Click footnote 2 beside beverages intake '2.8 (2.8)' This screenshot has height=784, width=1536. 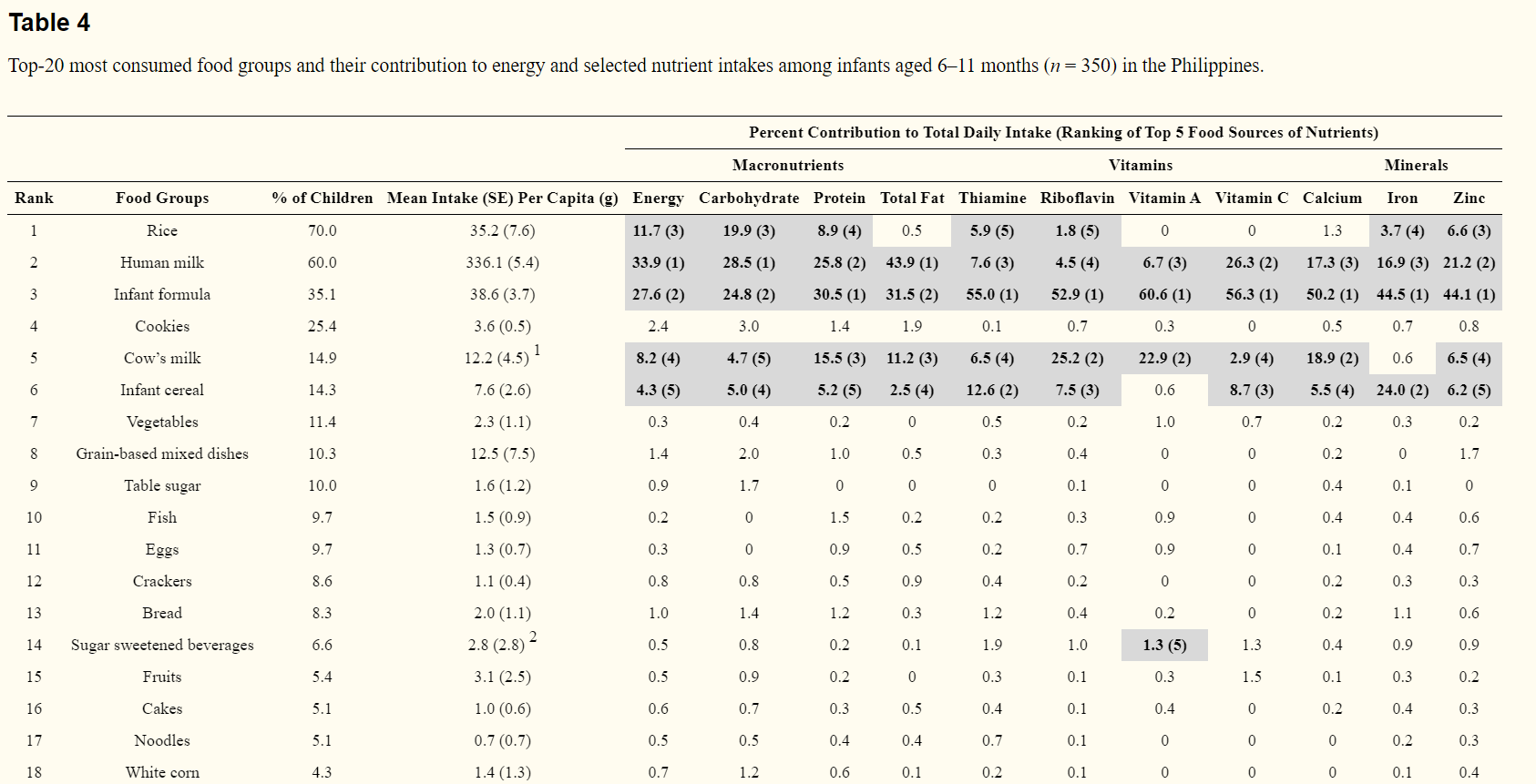(533, 637)
